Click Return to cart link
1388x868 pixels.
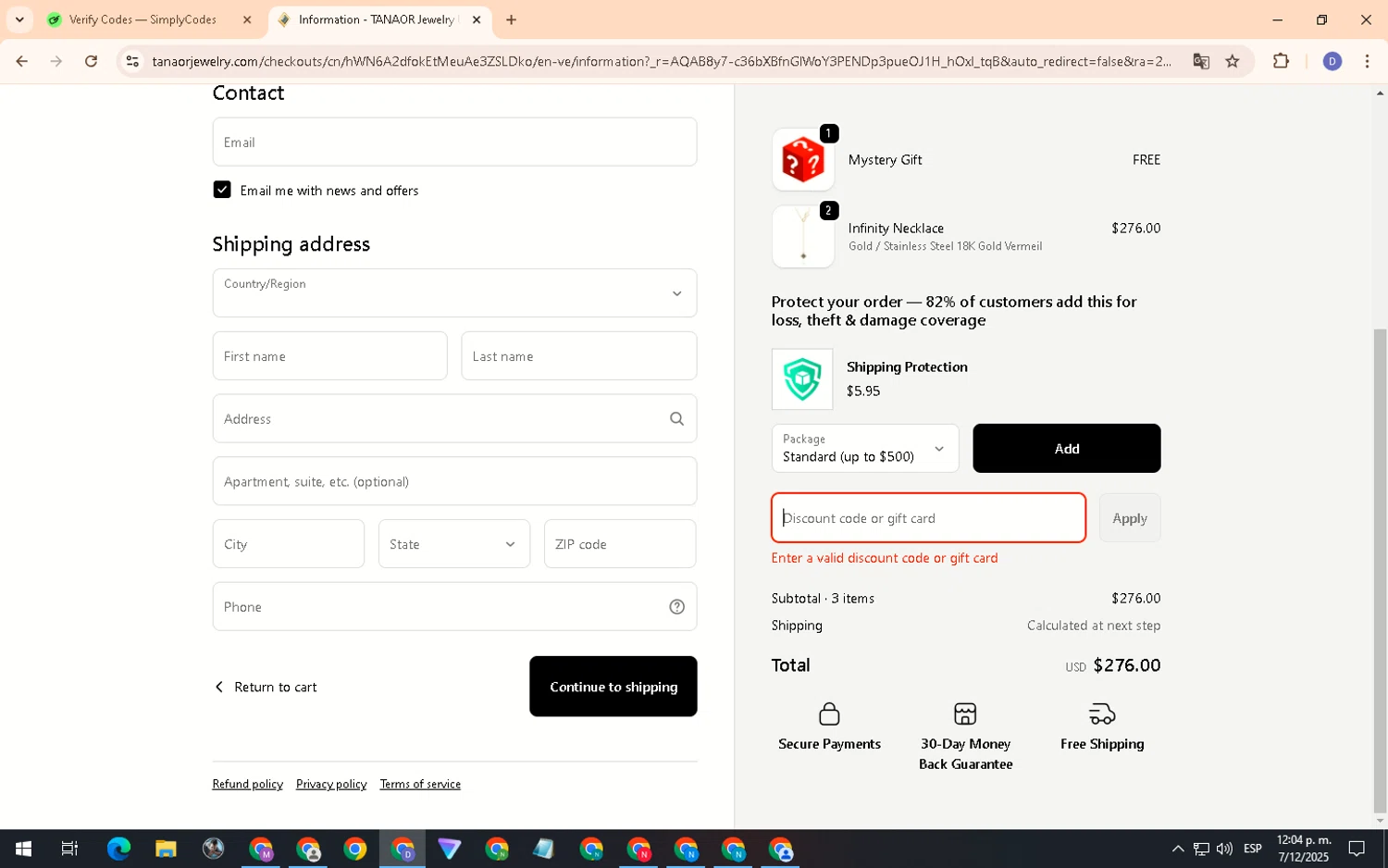point(266,687)
